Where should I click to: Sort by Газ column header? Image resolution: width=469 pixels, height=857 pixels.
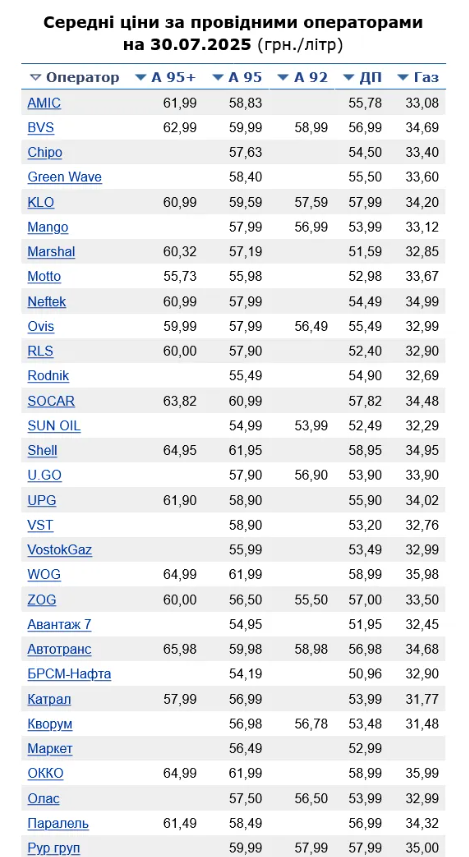pyautogui.click(x=418, y=78)
